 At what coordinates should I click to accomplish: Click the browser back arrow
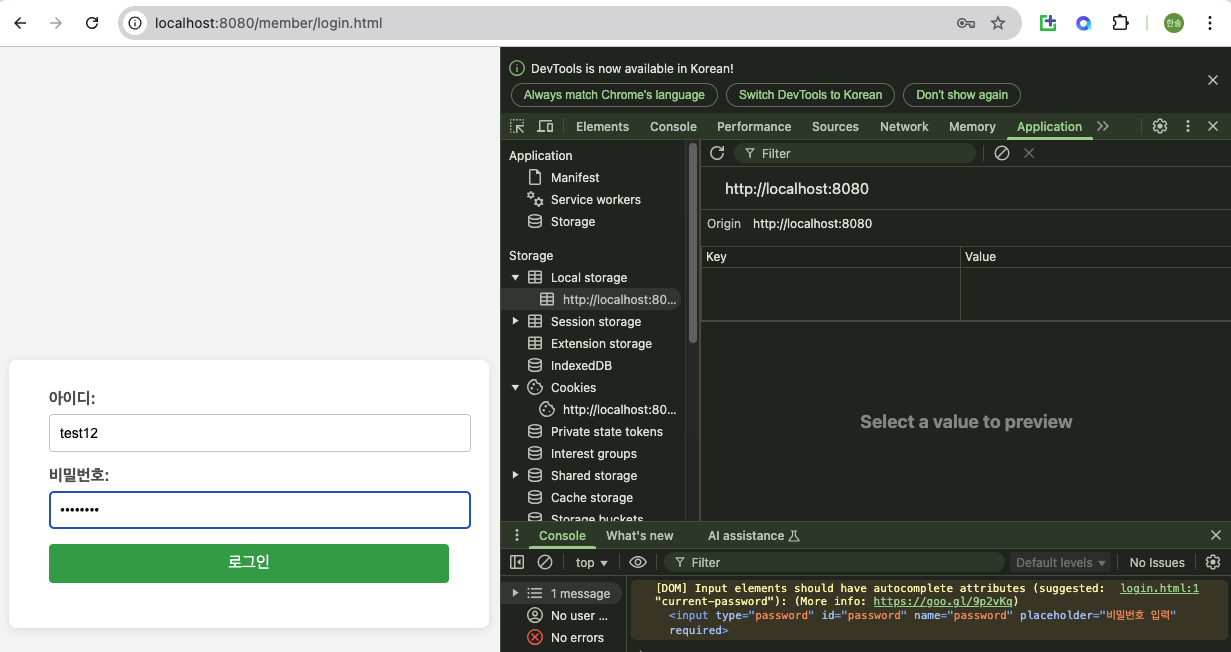click(x=20, y=23)
